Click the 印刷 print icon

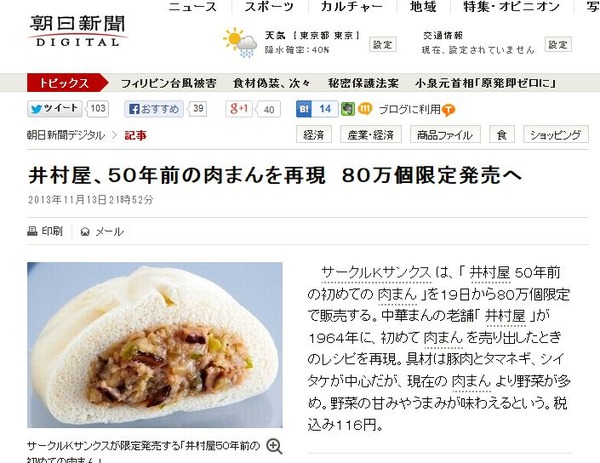[32, 231]
